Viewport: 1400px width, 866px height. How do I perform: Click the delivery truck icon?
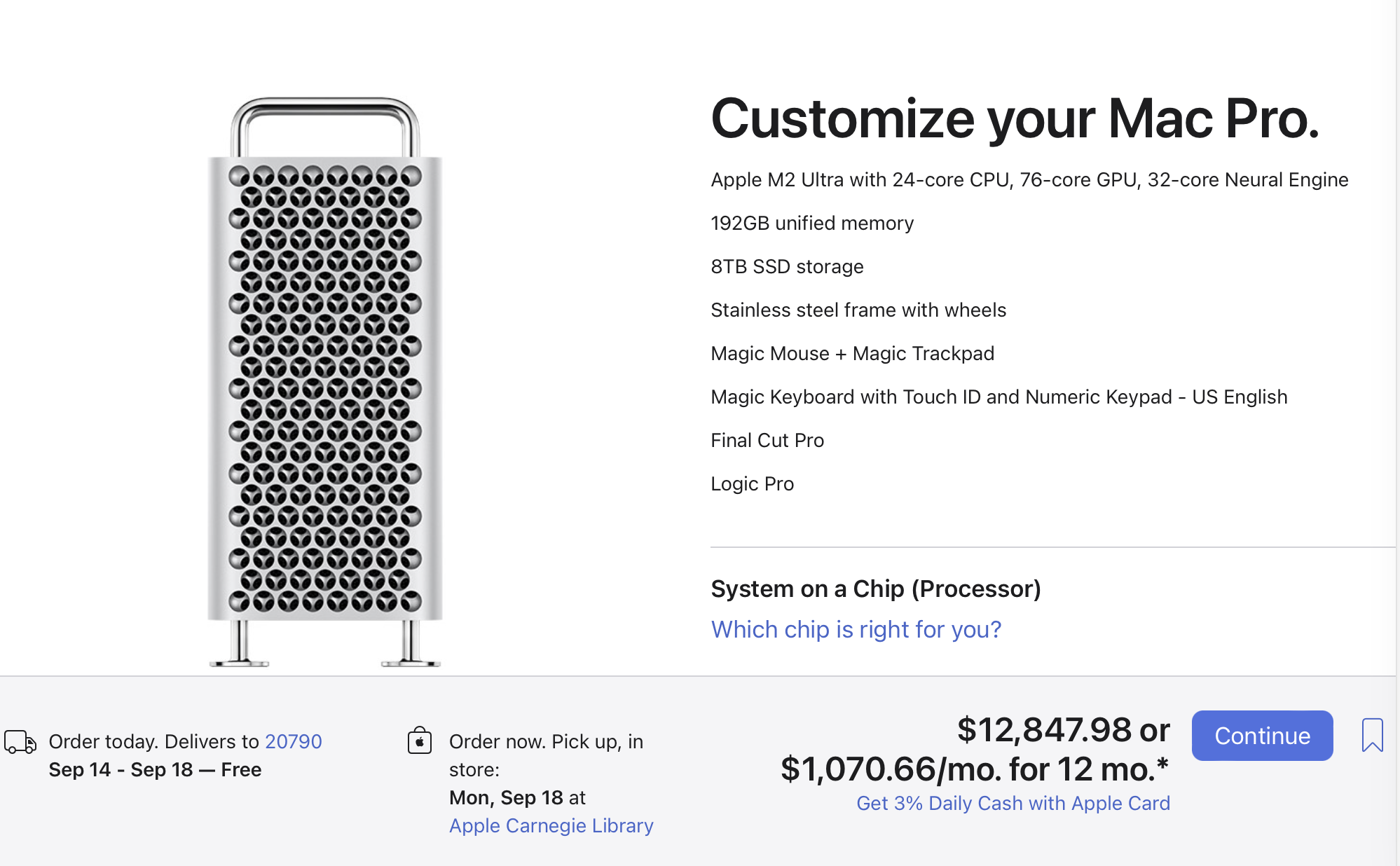[20, 742]
